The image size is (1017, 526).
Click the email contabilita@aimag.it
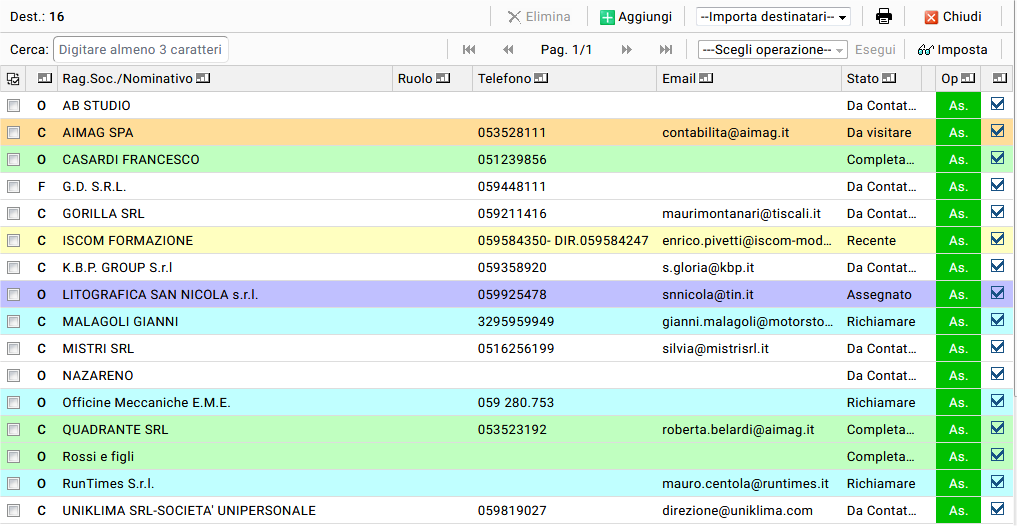coord(725,133)
